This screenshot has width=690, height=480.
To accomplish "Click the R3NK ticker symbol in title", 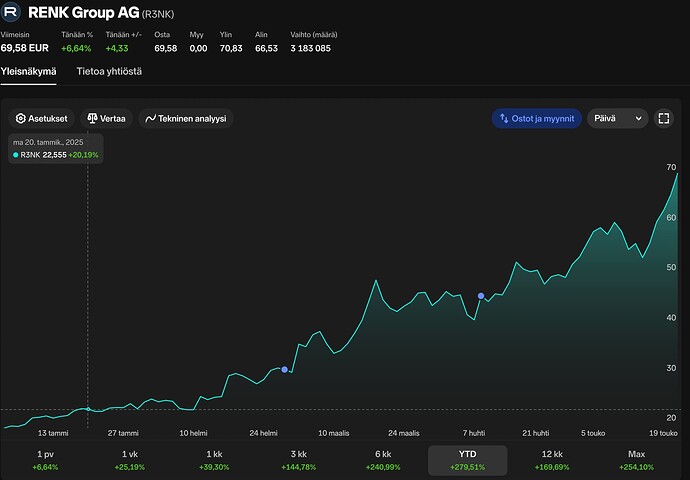I will point(158,14).
